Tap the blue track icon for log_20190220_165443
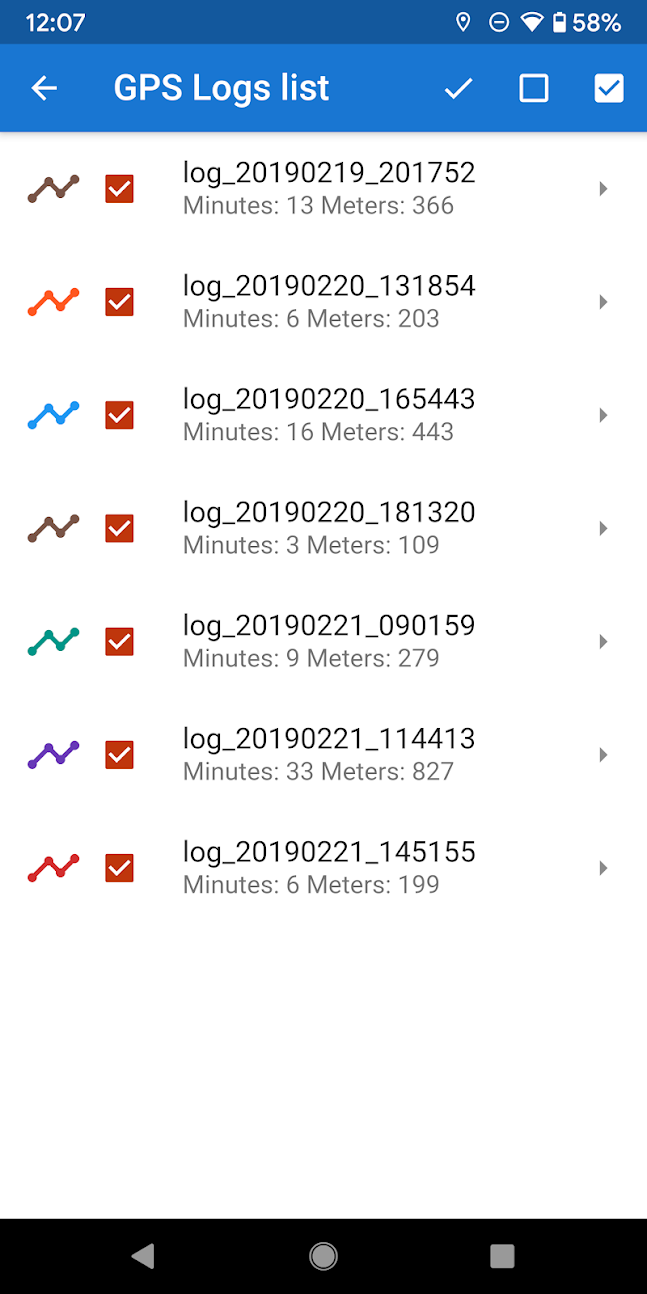Viewport: 647px width, 1294px height. pos(53,415)
